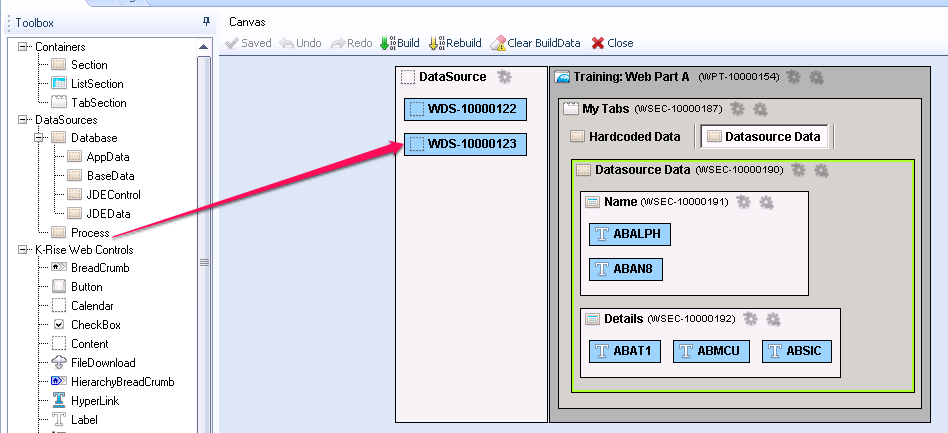
Task: Collapse the DataSources tree node
Action: tap(23, 120)
